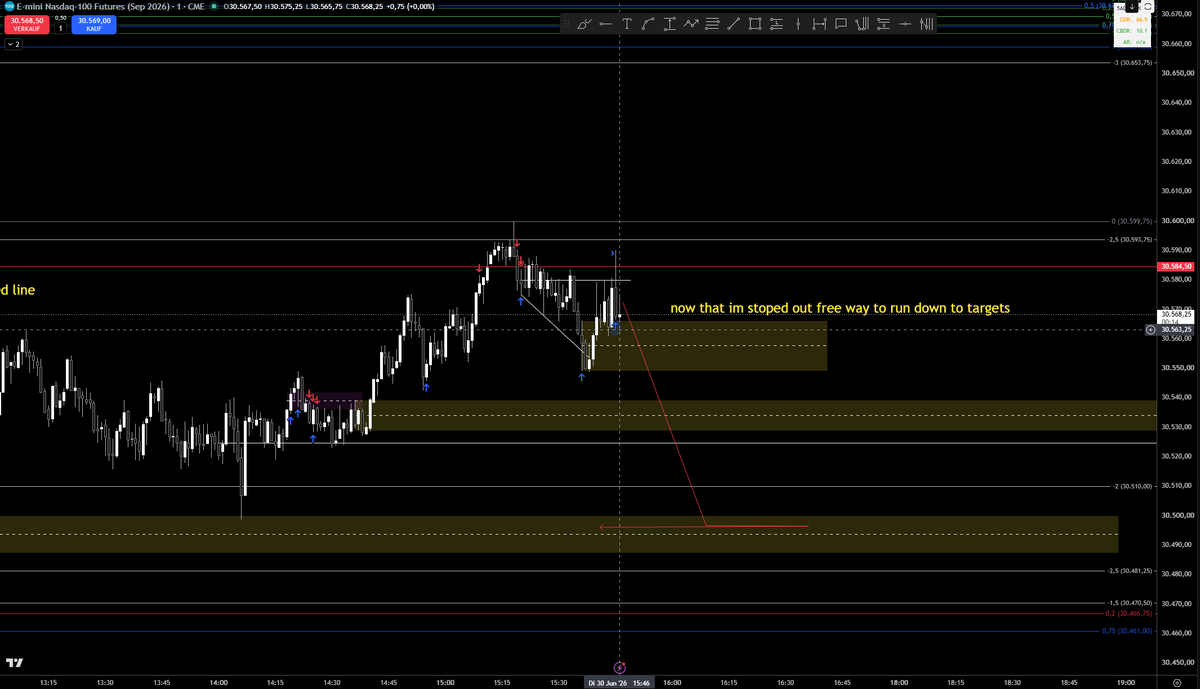Click the lightning event marker on time axis
Viewport: 1200px width, 689px height.
point(619,667)
